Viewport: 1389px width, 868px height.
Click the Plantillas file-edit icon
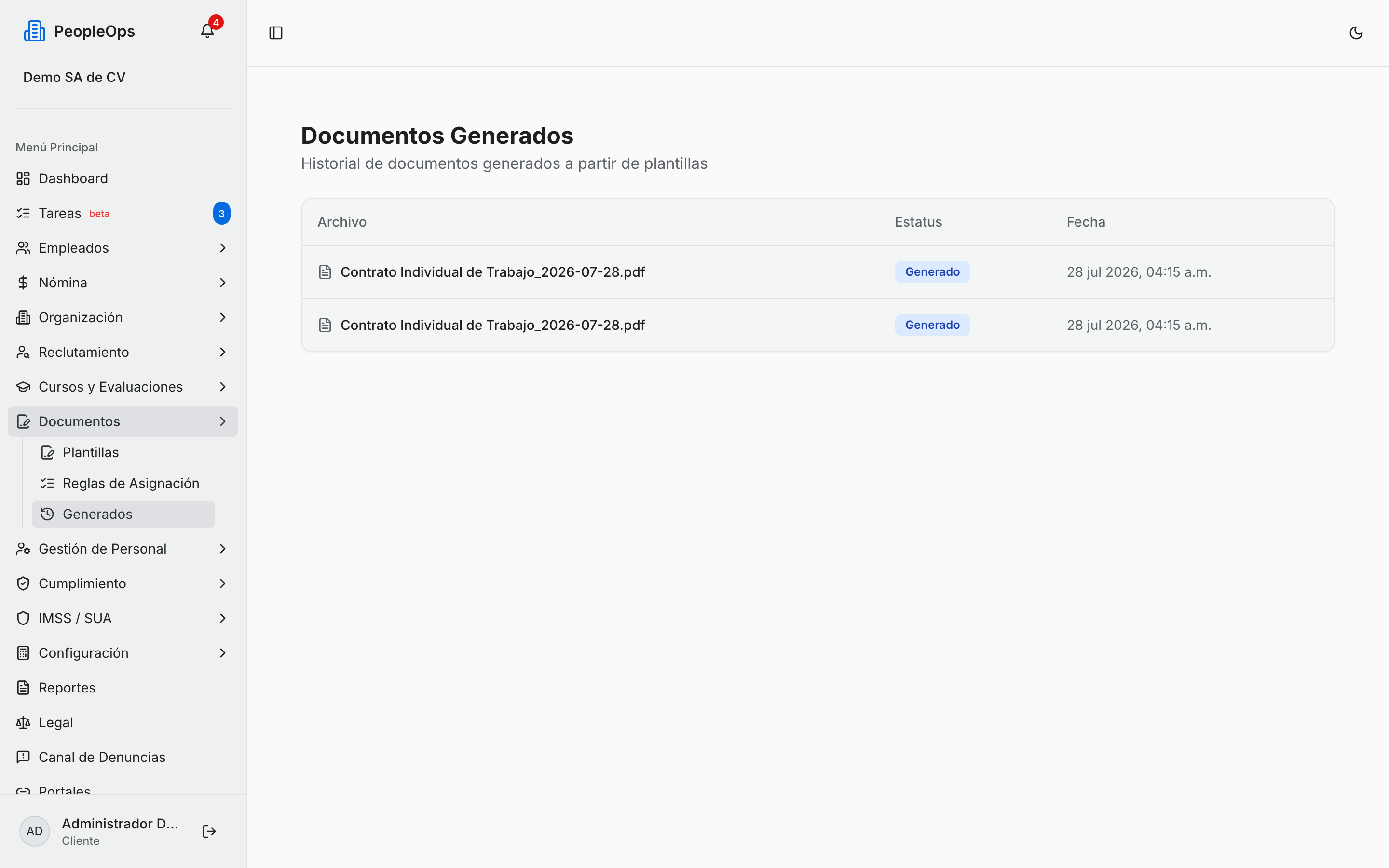[48, 452]
